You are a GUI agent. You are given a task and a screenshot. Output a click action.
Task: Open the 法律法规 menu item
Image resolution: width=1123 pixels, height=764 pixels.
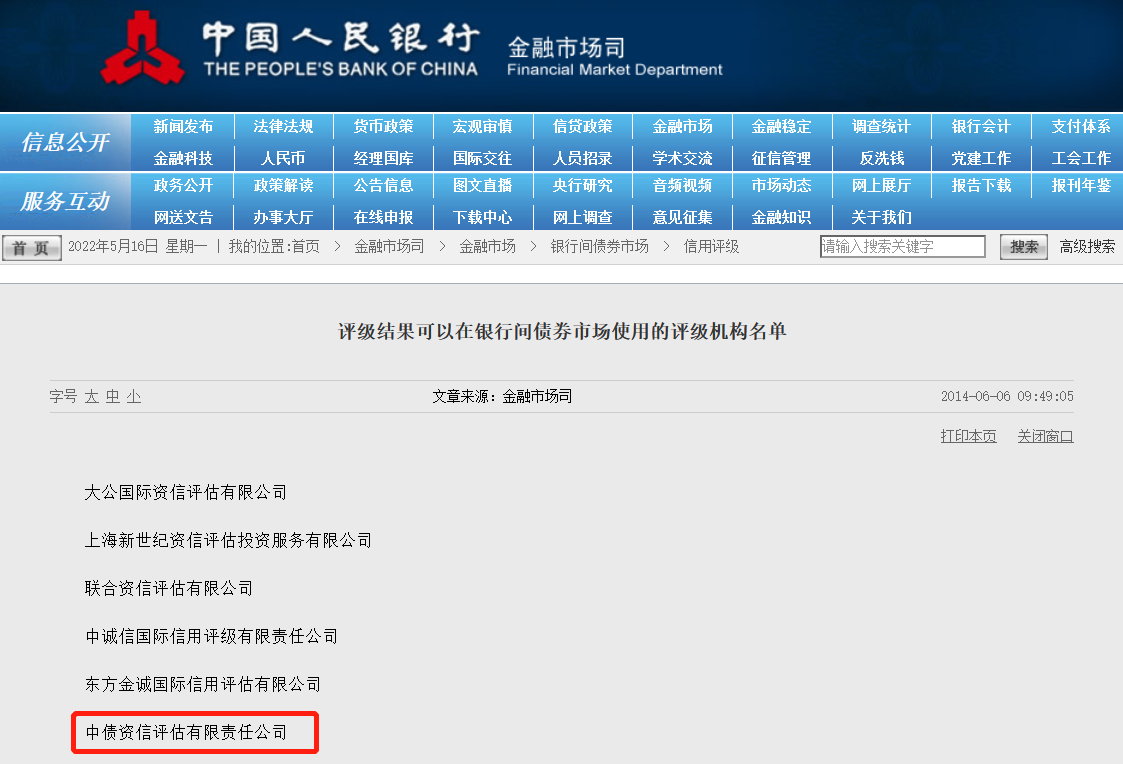click(x=284, y=127)
